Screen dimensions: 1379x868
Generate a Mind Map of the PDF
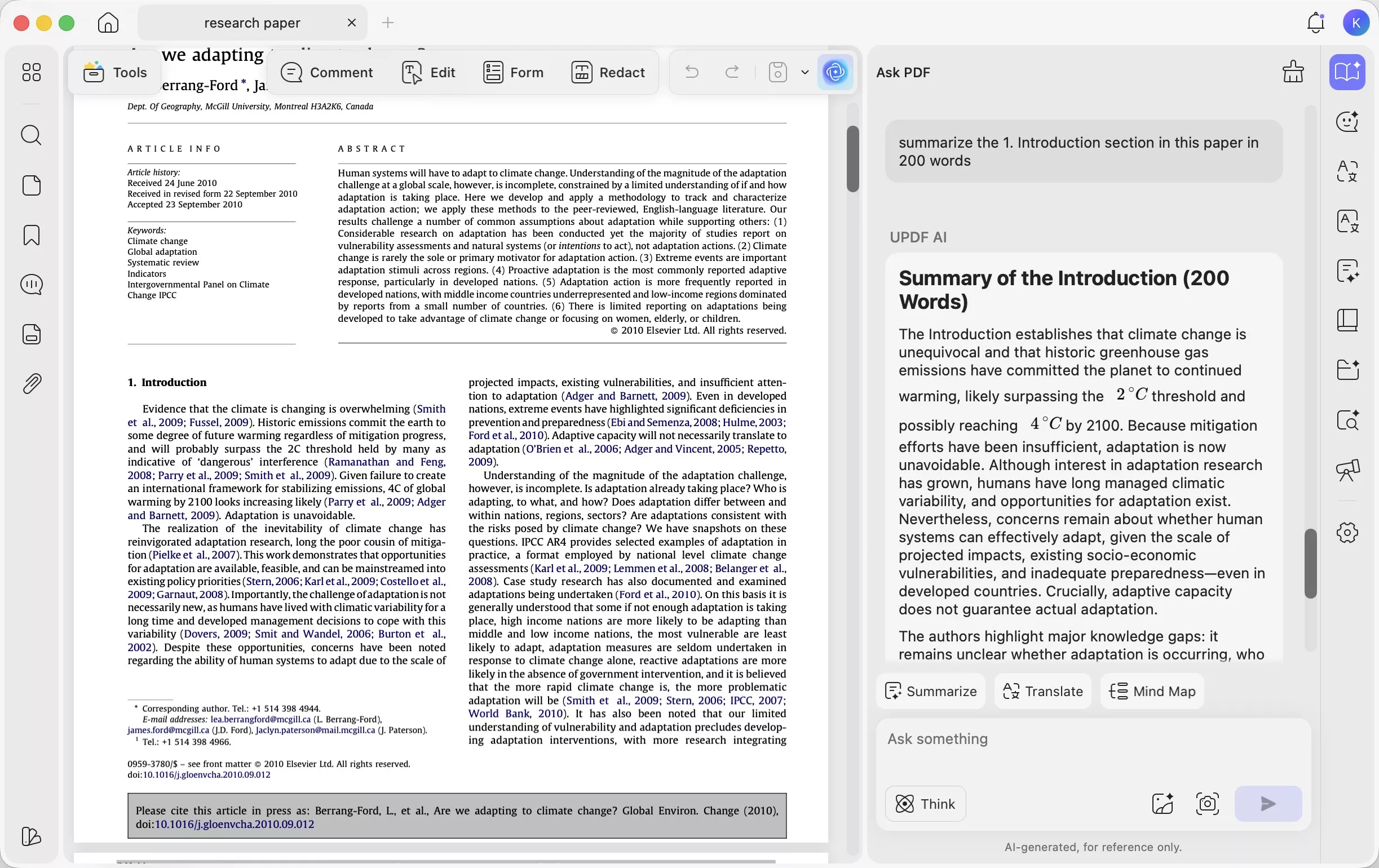tap(1152, 691)
